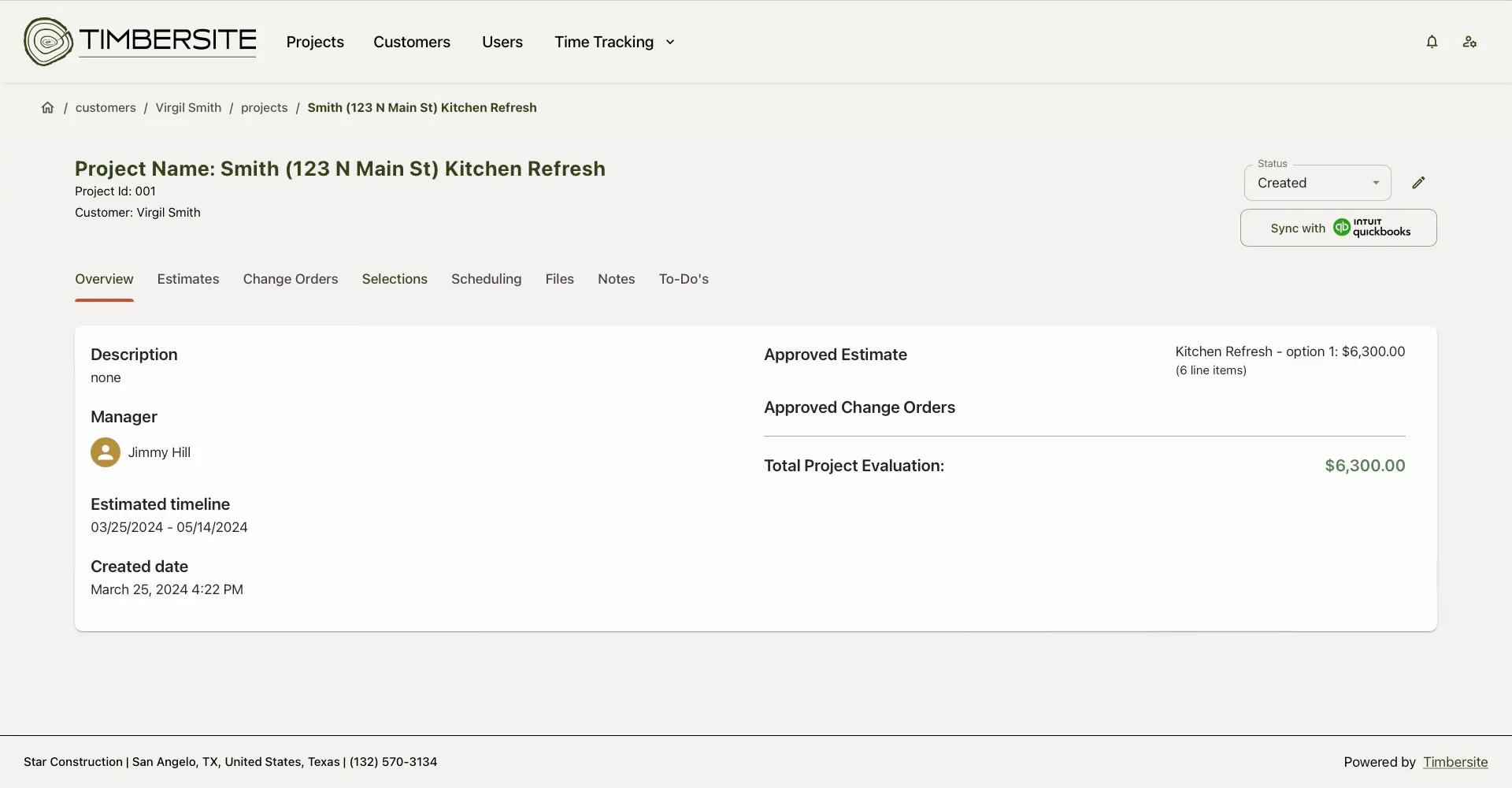Click Virgil Smith breadcrumb link

(188, 108)
